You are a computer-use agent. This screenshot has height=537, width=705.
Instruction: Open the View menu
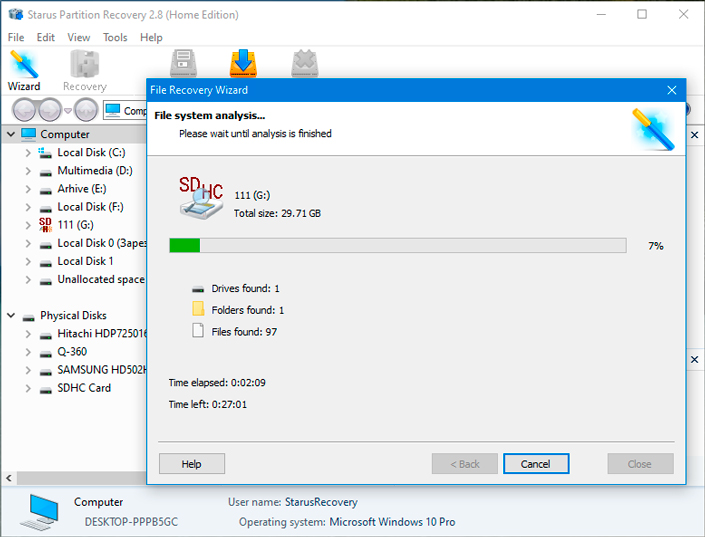pos(79,37)
